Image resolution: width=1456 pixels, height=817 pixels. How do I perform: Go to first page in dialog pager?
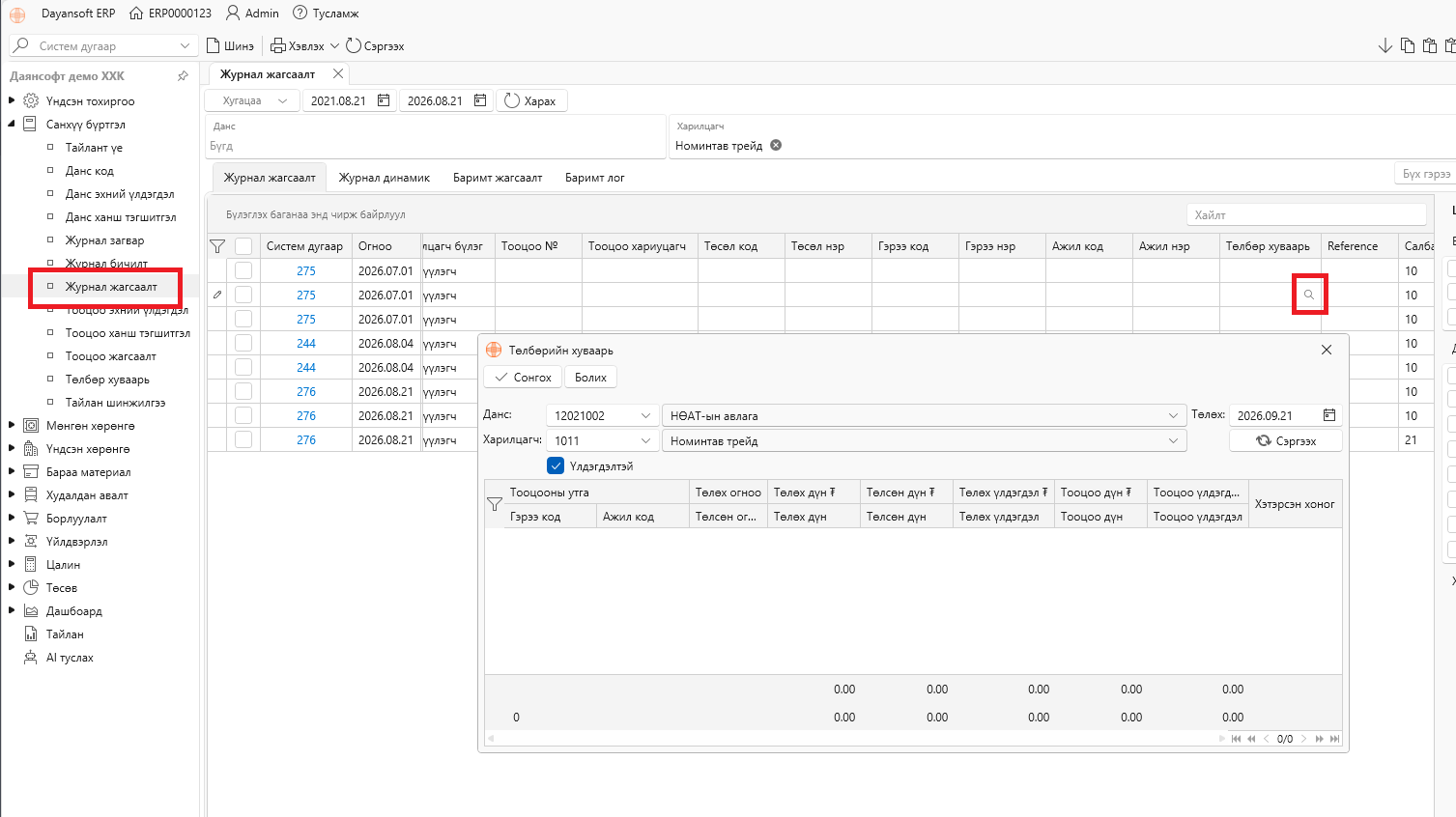(x=1236, y=739)
